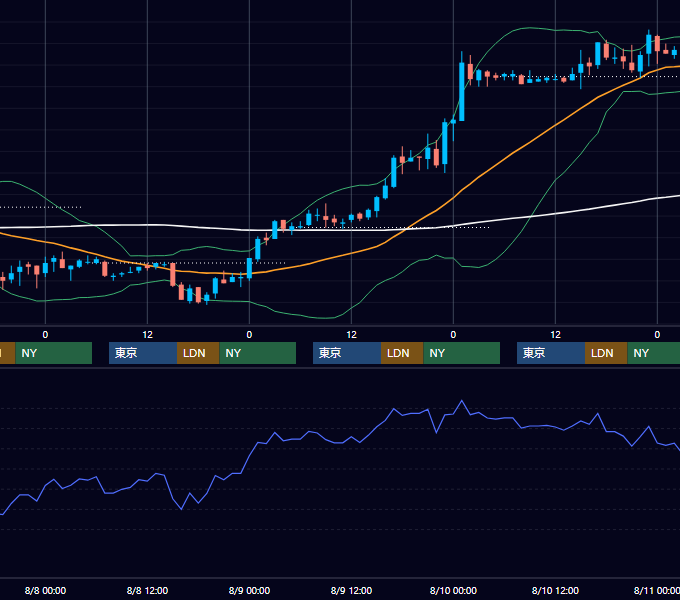Image resolution: width=680 pixels, height=600 pixels.
Task: Select the NY session block spanning 8/9 00:00
Action: (x=258, y=353)
